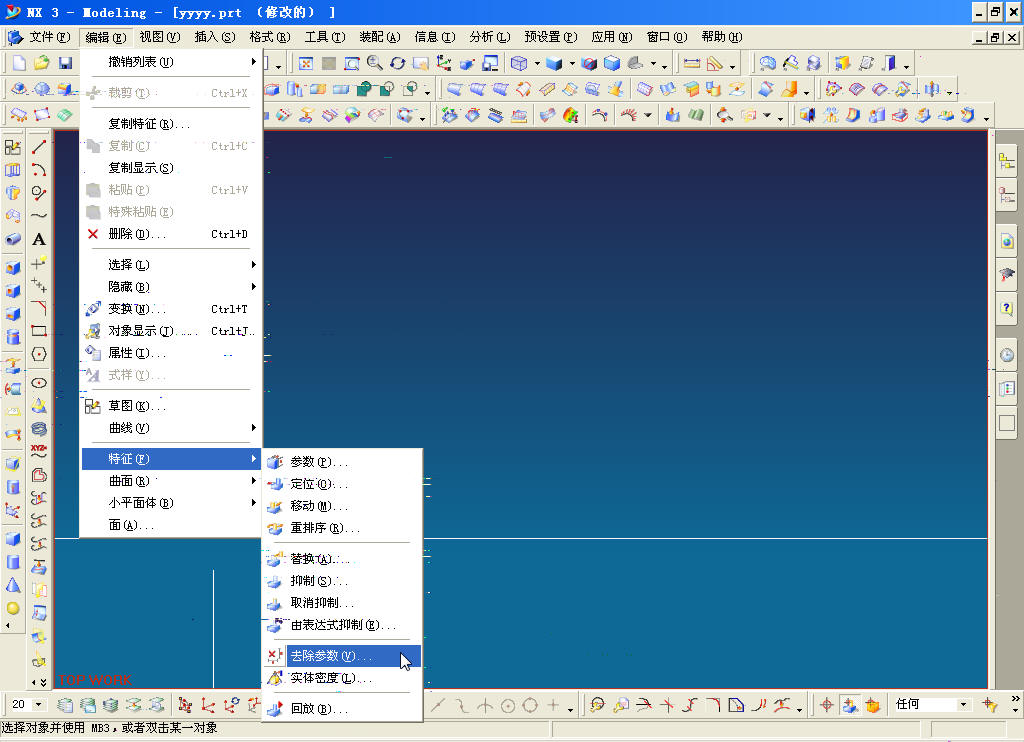Choose 去除参数(V)... in submenu
The width and height of the screenshot is (1024, 742).
[342, 656]
